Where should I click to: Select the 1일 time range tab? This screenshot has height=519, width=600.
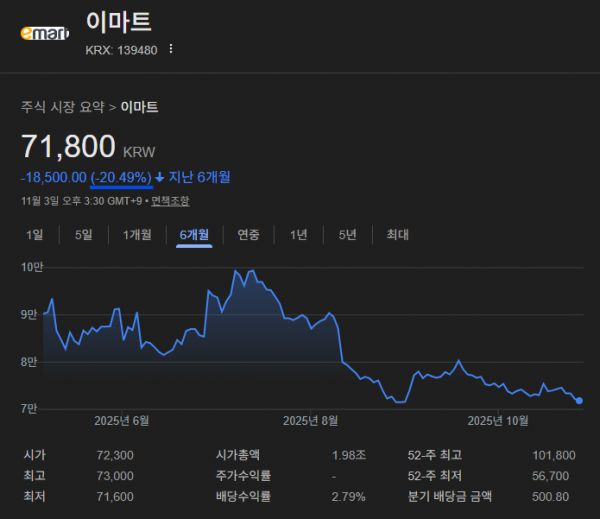point(34,235)
